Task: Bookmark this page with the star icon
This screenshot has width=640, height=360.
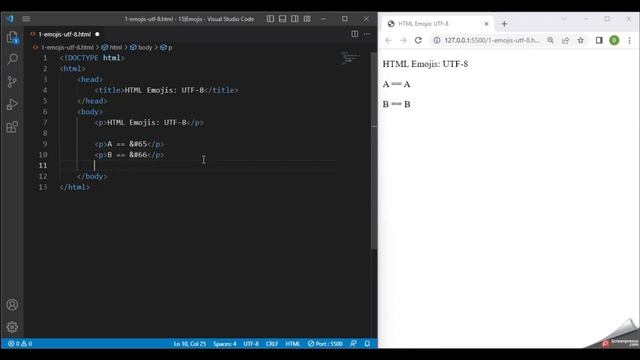Action: tap(581, 40)
